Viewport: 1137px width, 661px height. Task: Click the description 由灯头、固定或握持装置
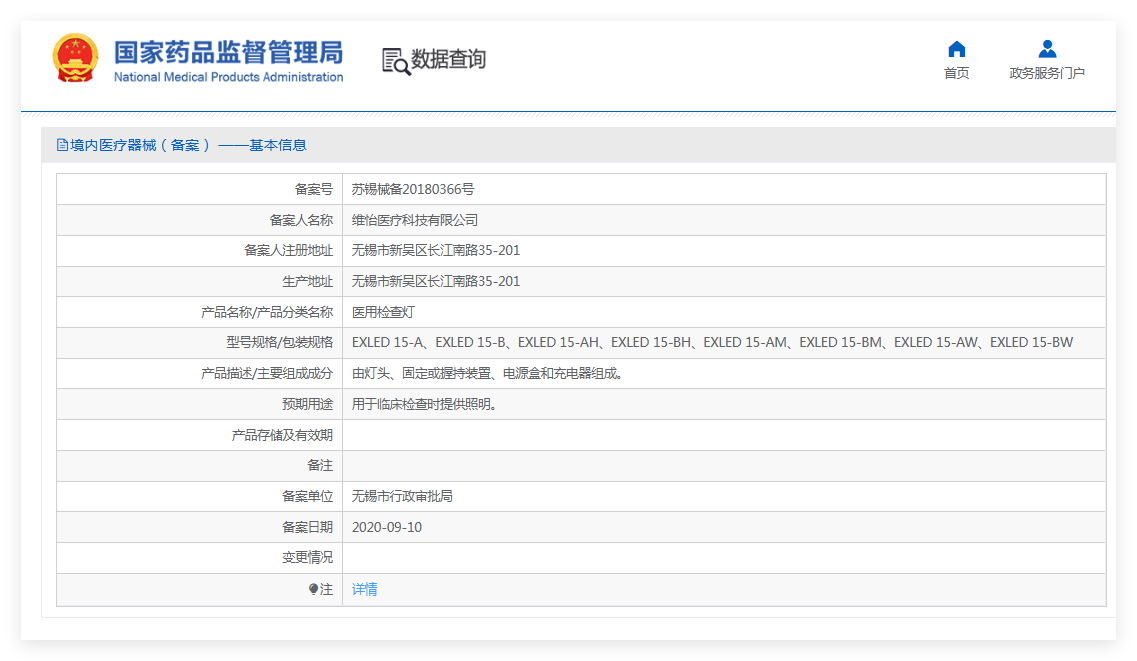click(x=487, y=373)
